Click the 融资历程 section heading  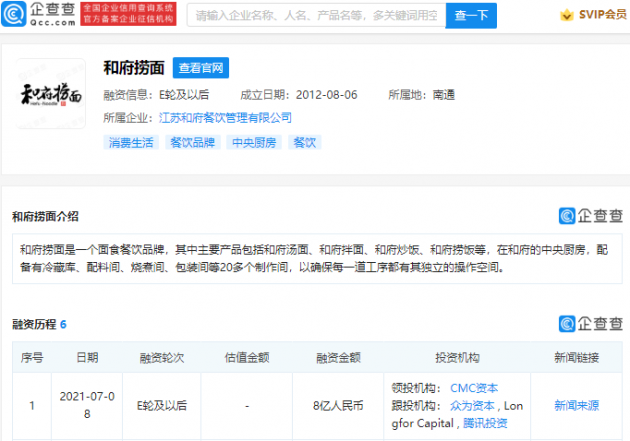point(34,324)
